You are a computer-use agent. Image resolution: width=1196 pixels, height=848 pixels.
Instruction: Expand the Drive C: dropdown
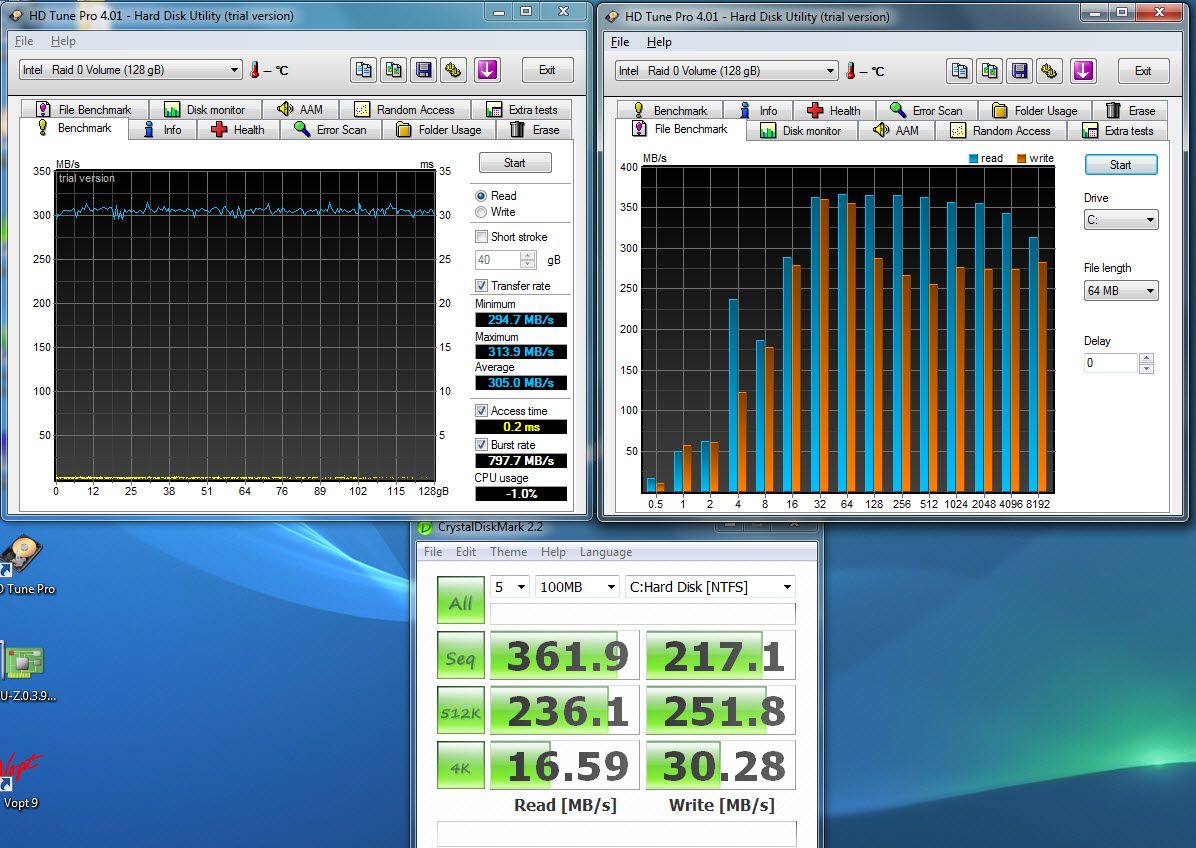(1120, 220)
